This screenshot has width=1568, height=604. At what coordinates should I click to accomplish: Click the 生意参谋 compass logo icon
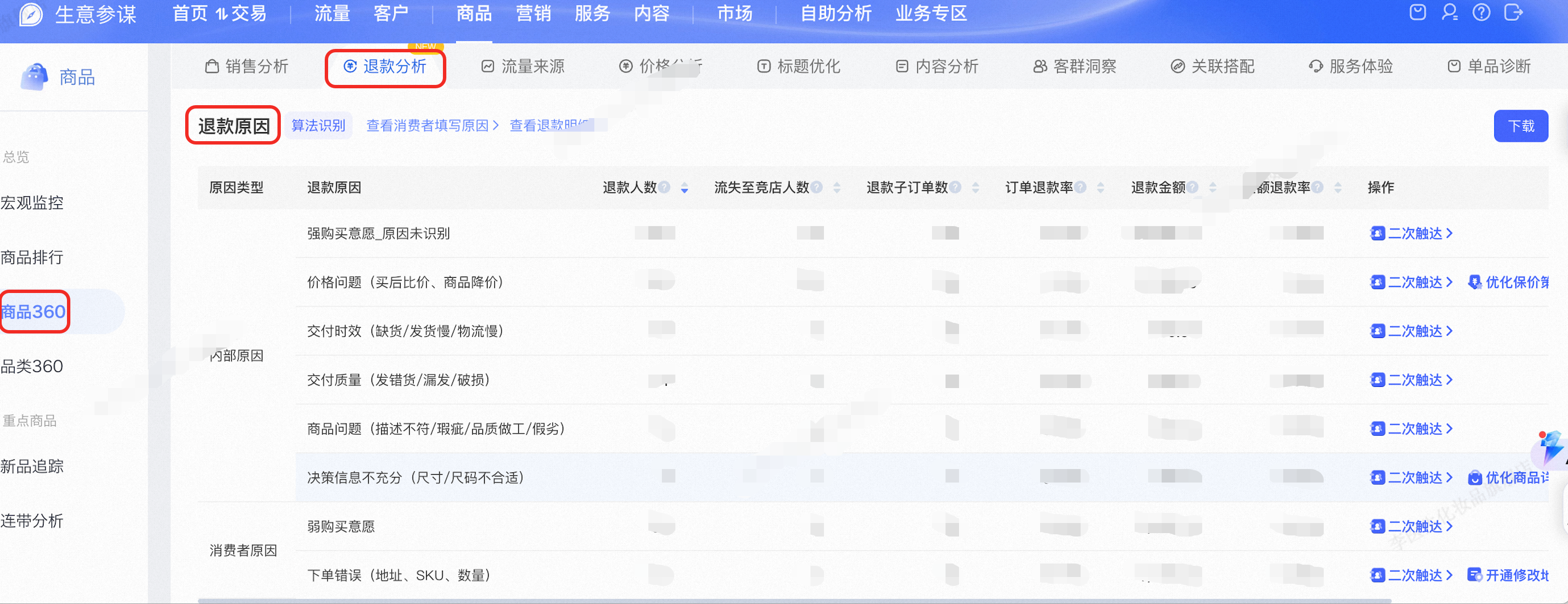click(x=30, y=14)
